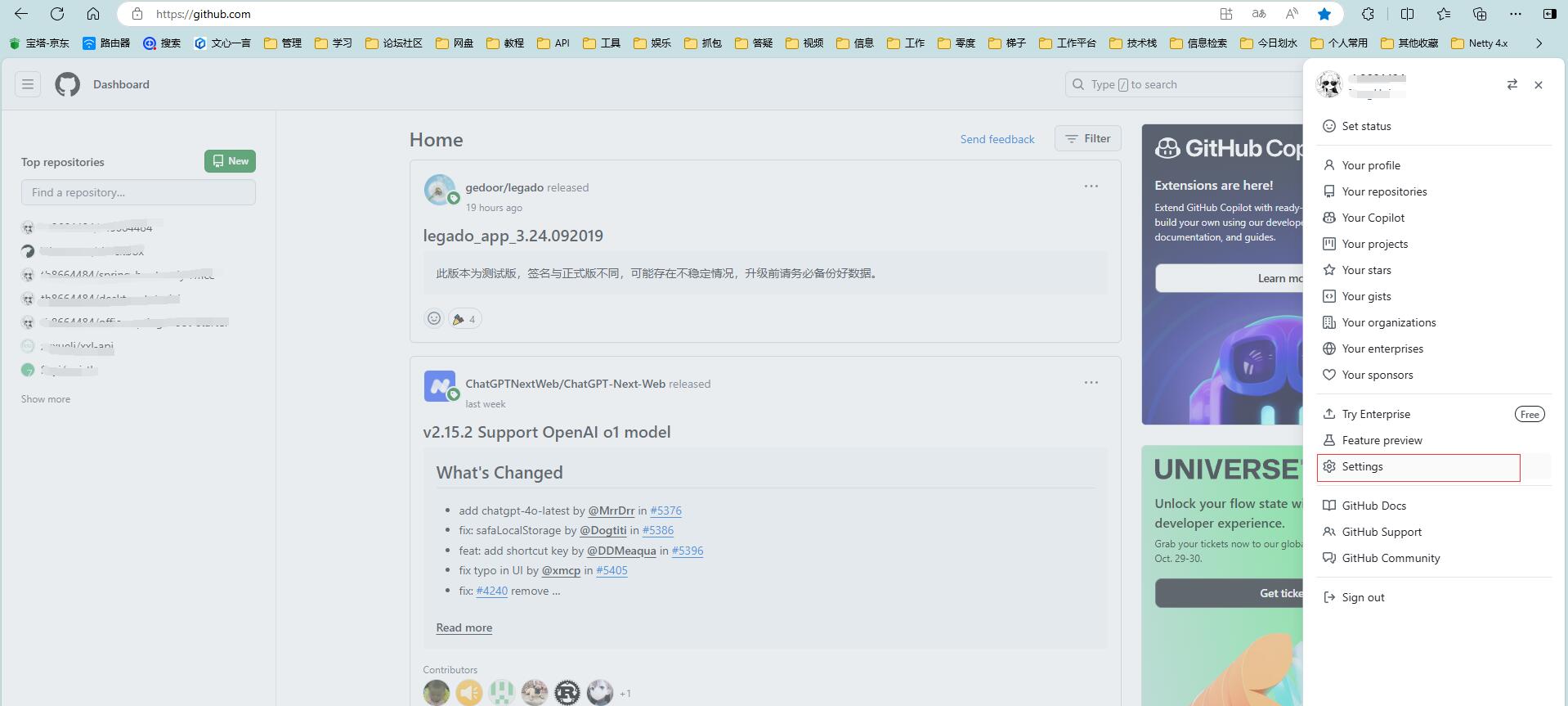Open ellipsis menu on legado release card

(x=1091, y=187)
